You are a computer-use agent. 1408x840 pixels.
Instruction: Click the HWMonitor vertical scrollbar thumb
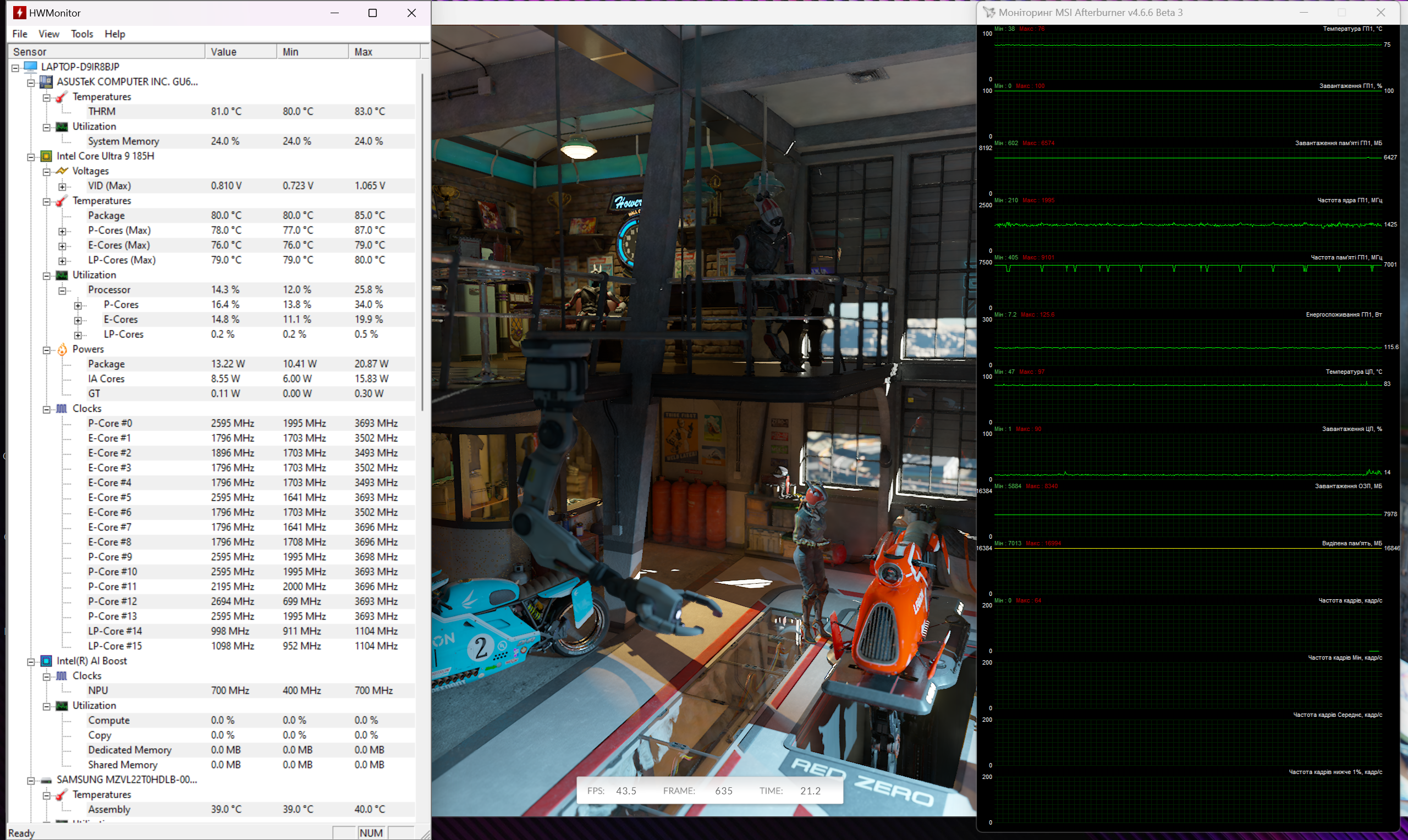click(x=422, y=242)
